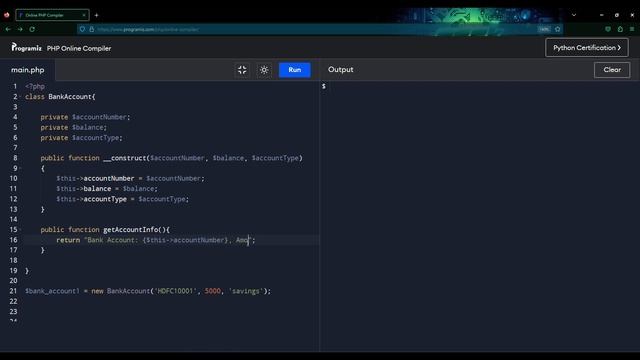
Task: Select the Online PHP Compiler browser tab
Action: coord(52,15)
